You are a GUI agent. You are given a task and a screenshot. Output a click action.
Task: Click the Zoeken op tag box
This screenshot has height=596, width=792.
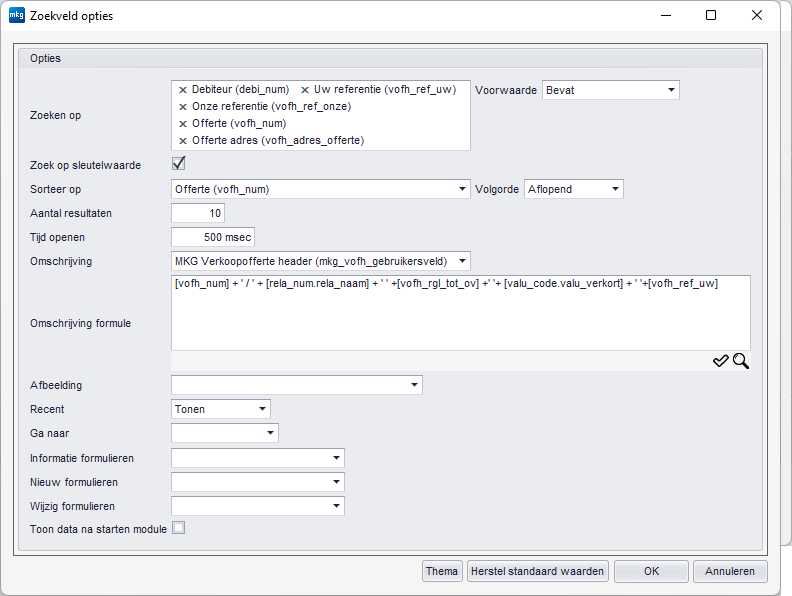tap(321, 115)
